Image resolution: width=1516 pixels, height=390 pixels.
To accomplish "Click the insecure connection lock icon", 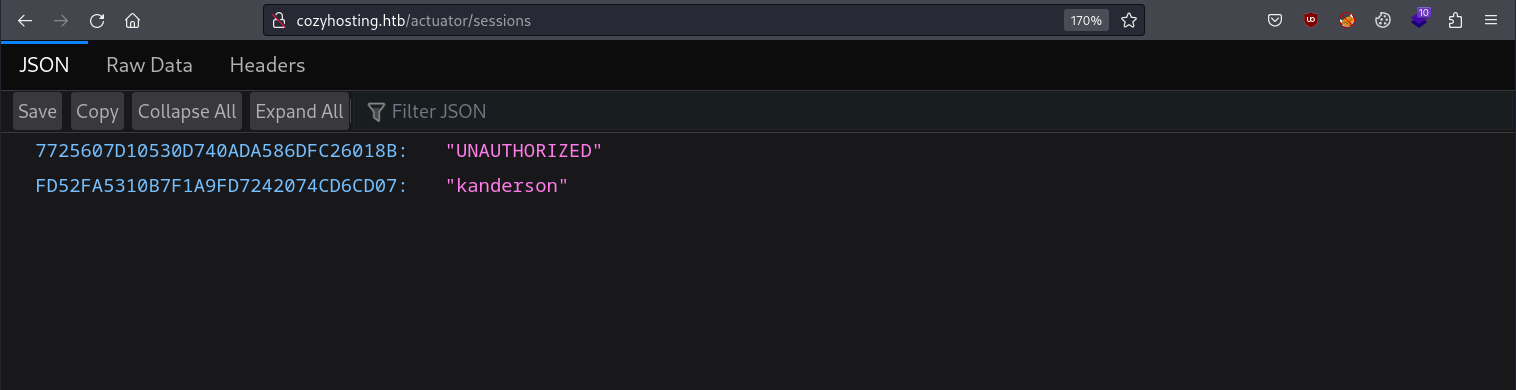I will (x=279, y=20).
